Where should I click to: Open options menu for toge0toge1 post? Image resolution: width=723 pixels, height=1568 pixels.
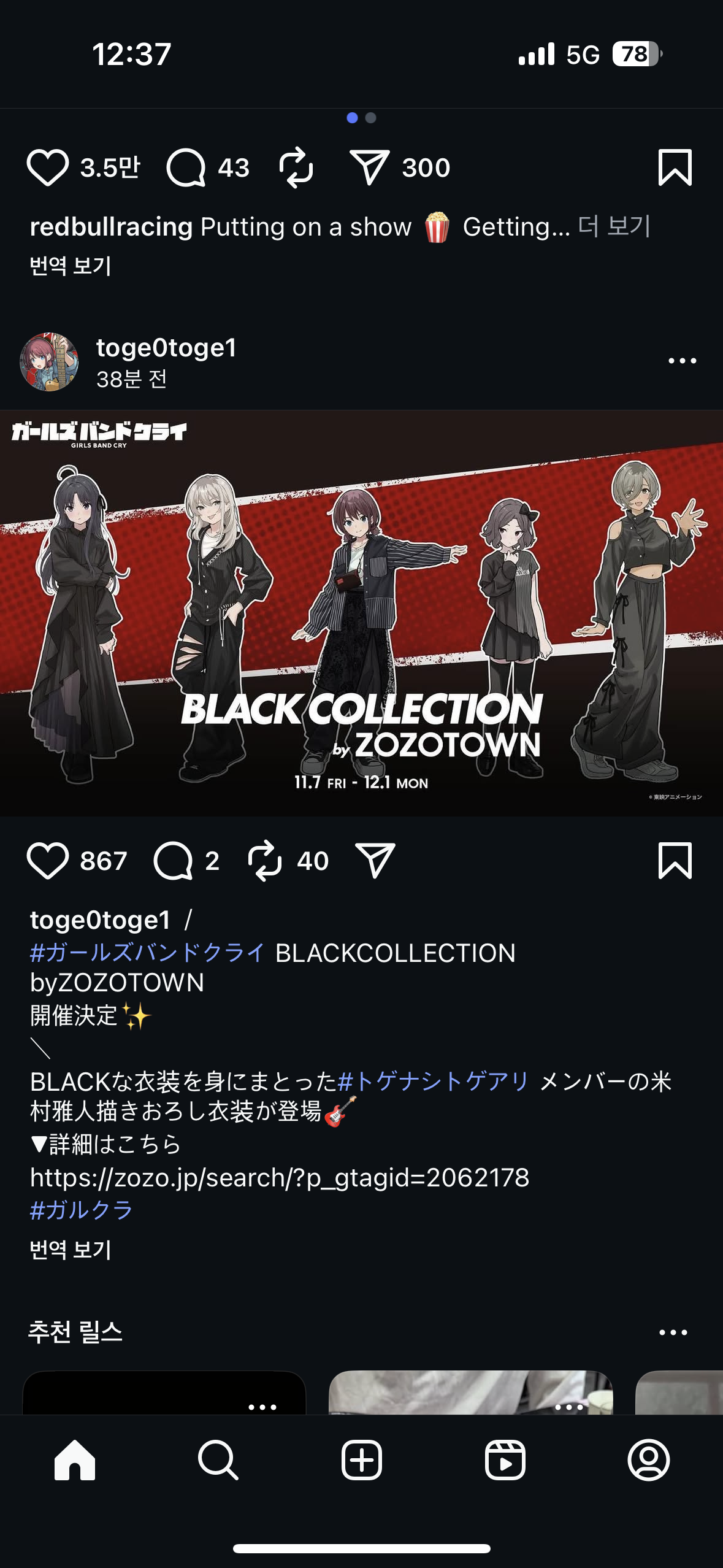click(682, 361)
